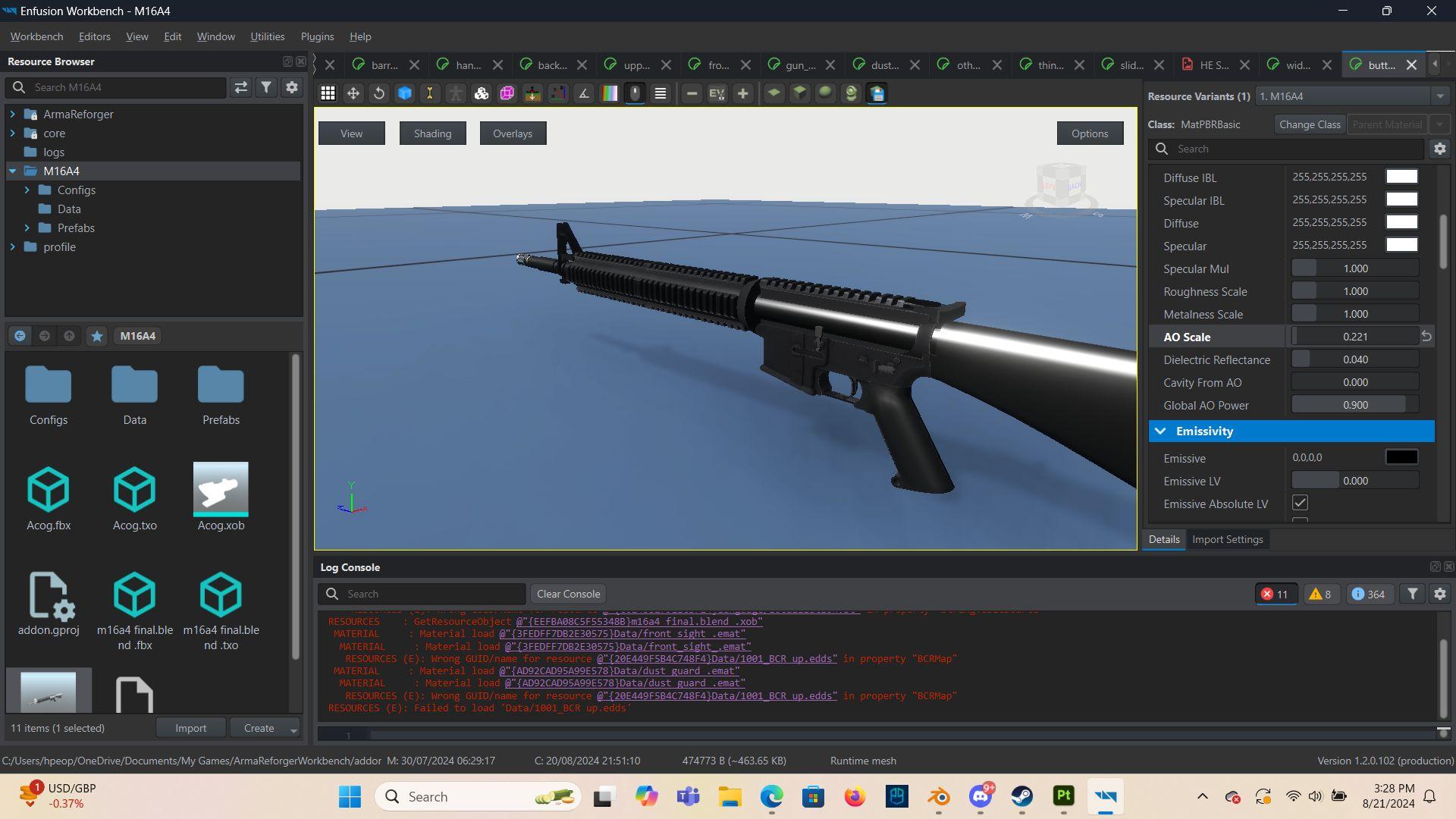
Task: Open the Editors menu
Action: [95, 36]
